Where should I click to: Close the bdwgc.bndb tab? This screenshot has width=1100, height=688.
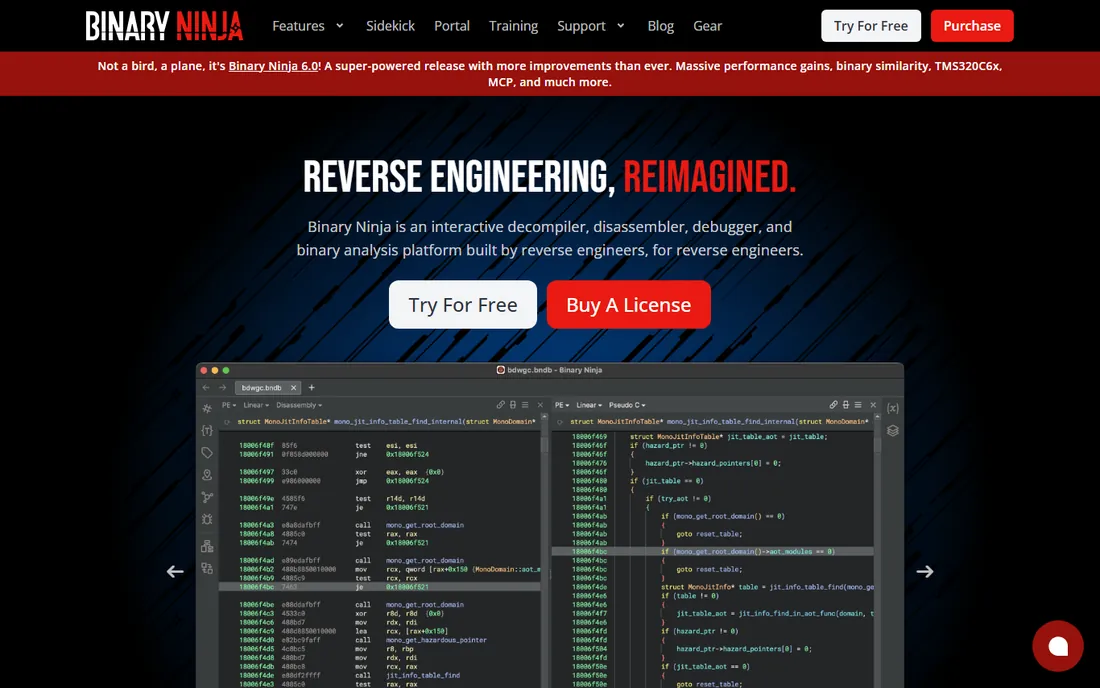click(293, 387)
